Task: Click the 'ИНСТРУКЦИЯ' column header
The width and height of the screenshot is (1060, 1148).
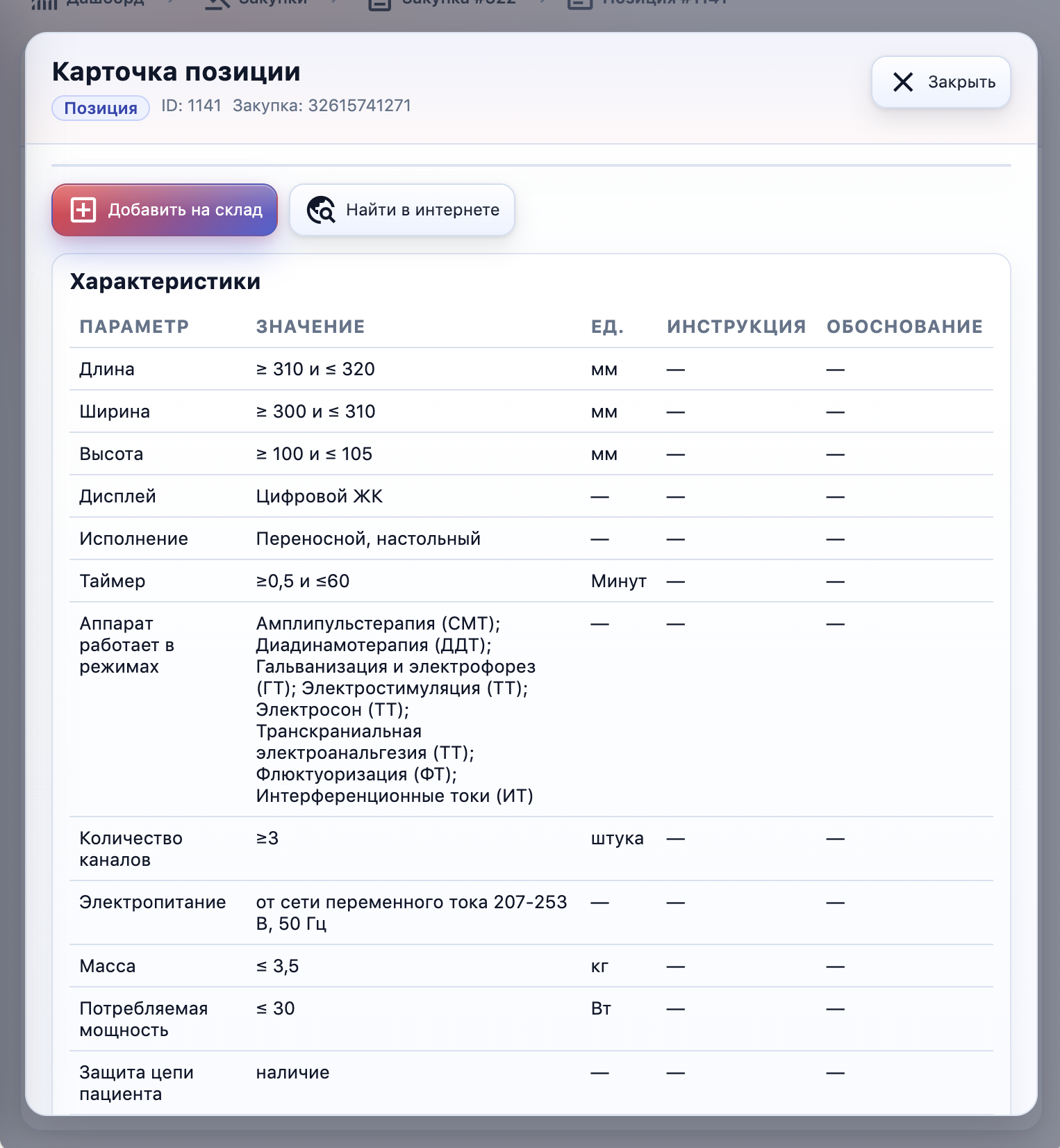Action: 736,327
